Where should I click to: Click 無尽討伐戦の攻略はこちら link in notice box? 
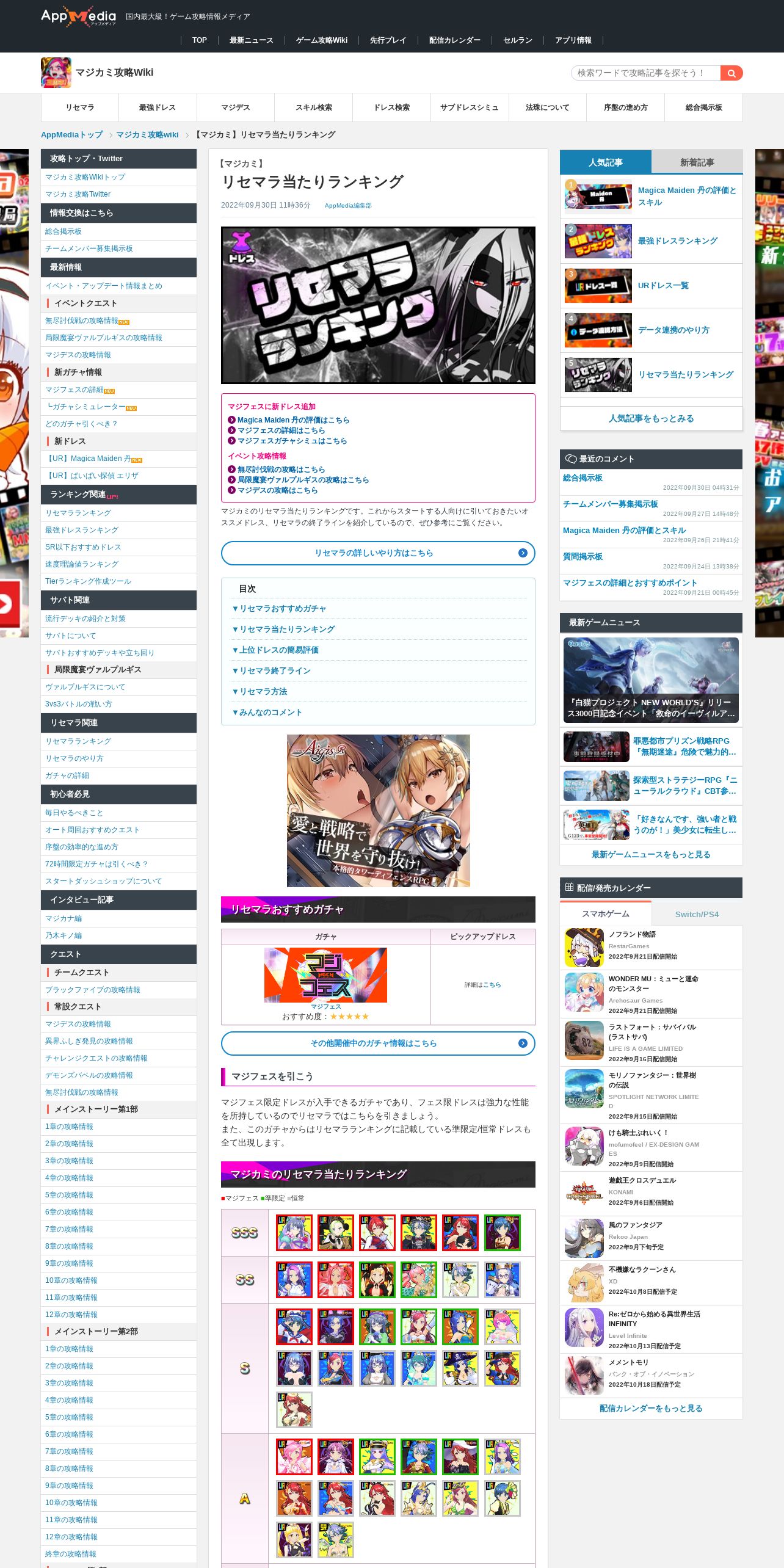point(281,470)
